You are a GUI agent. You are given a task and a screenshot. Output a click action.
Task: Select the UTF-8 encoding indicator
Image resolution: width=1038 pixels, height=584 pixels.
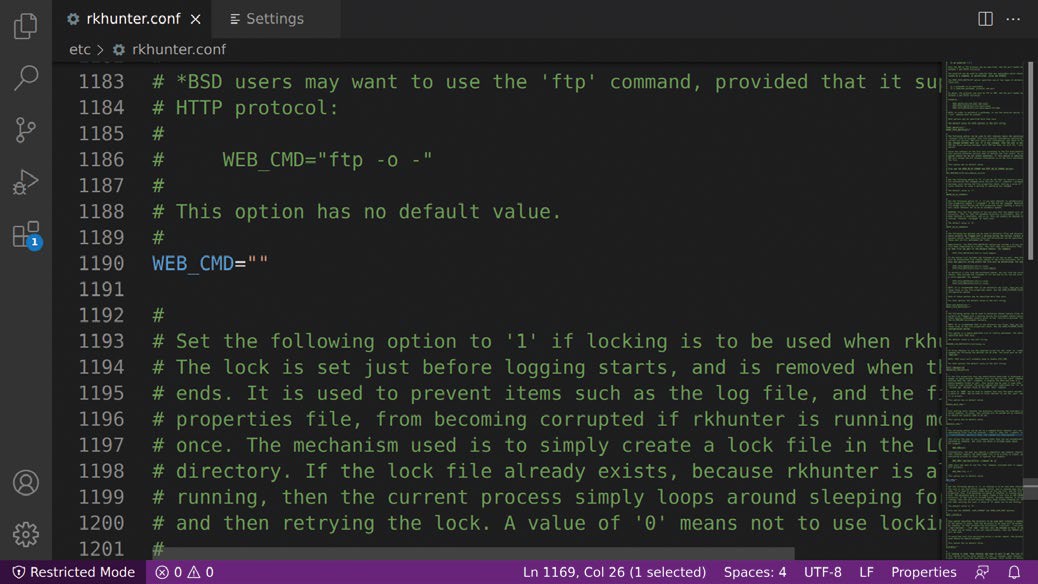coord(823,572)
